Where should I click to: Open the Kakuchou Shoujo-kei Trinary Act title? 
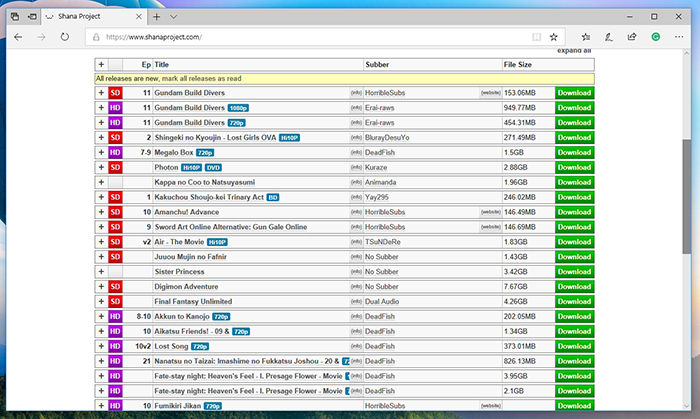[209, 197]
